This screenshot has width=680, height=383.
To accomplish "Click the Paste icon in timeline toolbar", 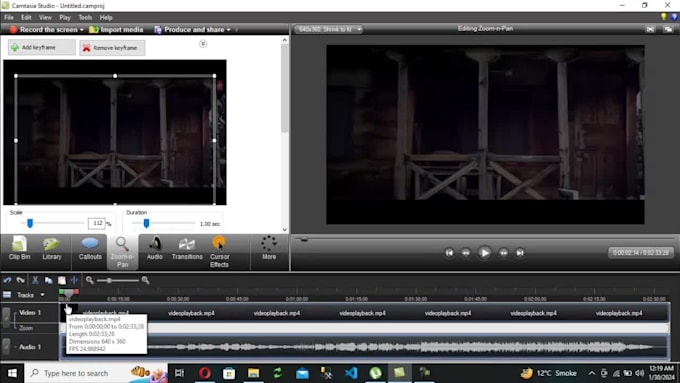I will pos(62,280).
